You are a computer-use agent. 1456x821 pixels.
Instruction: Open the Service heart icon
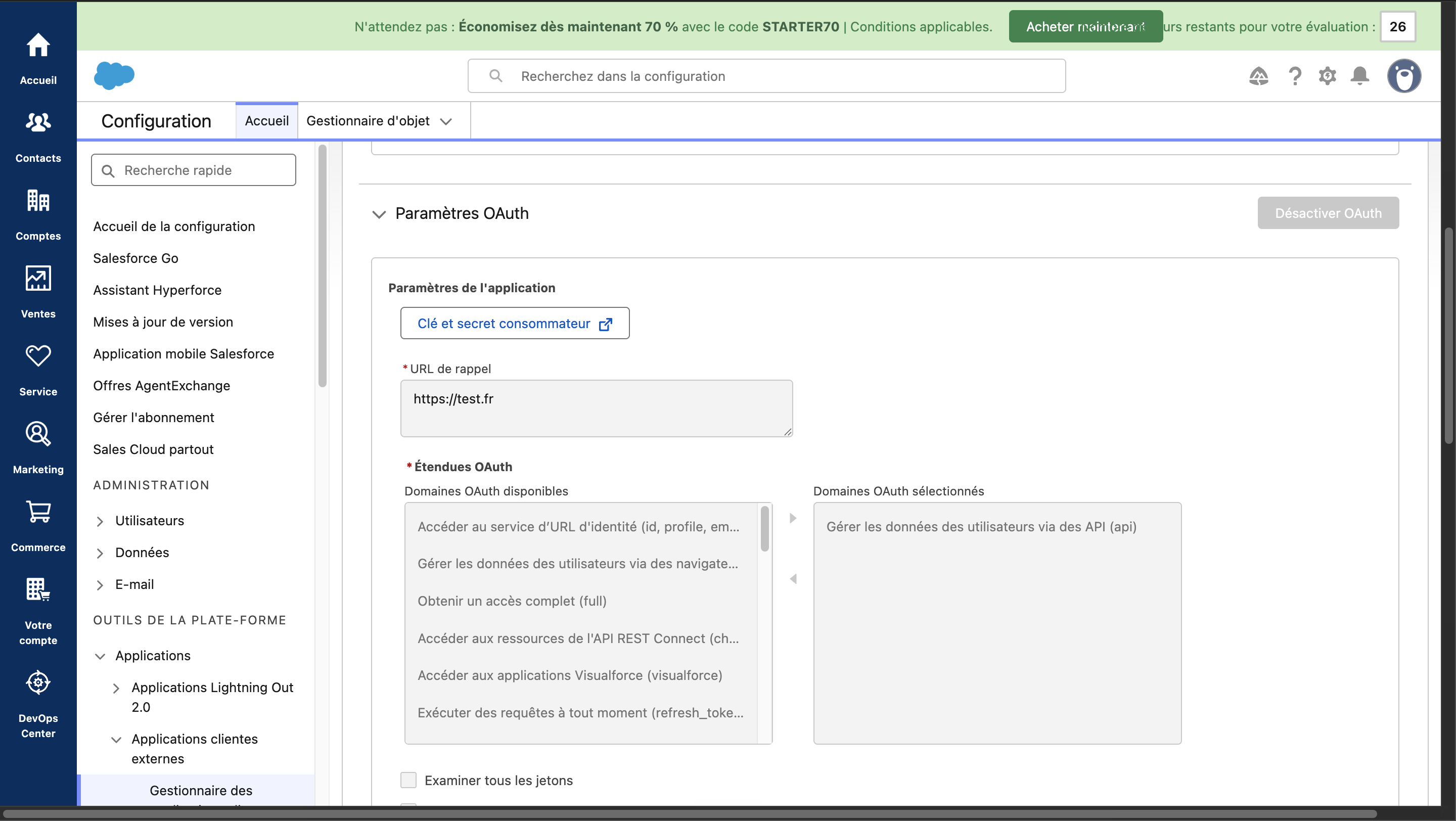(x=38, y=356)
